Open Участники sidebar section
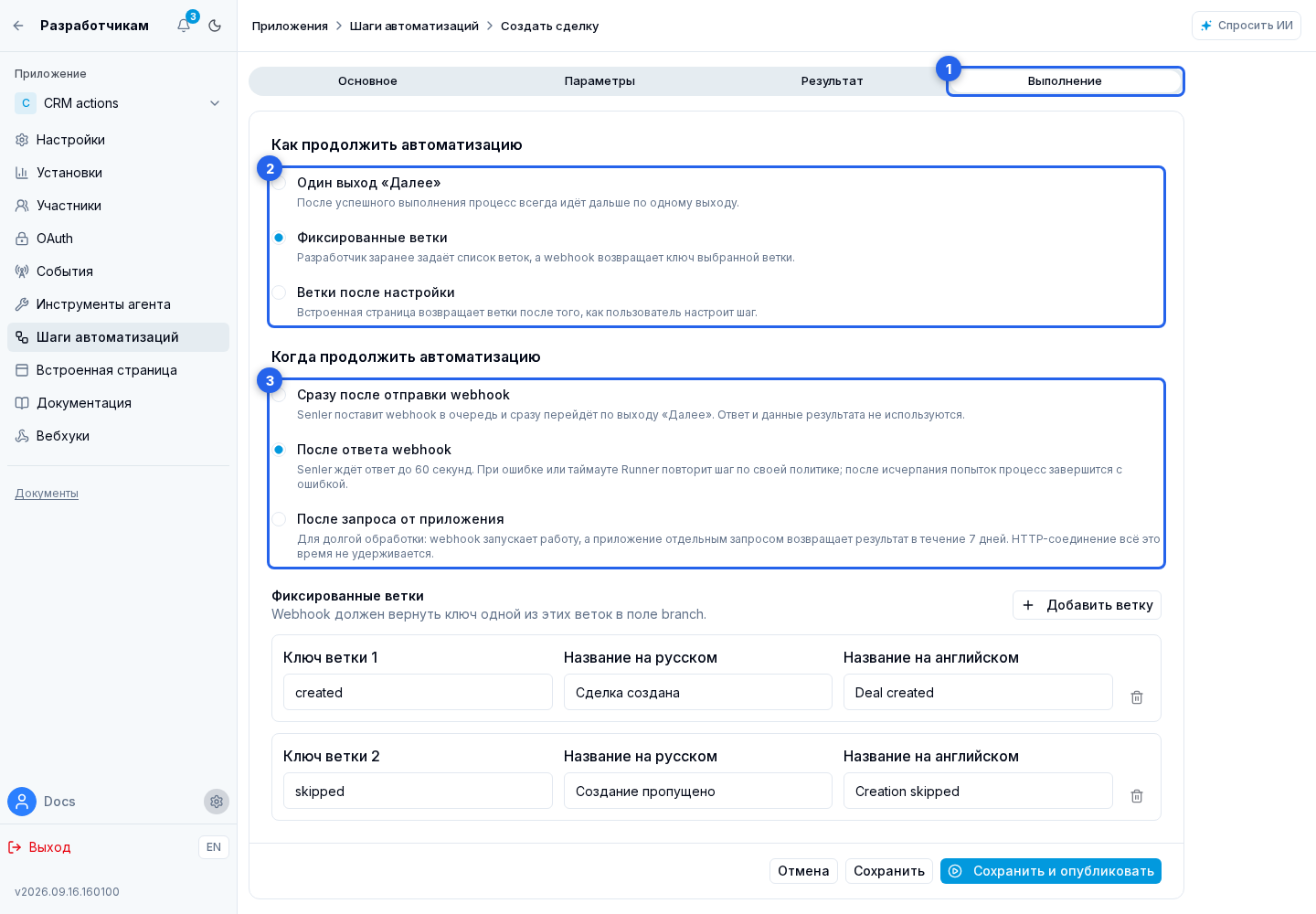1316x914 pixels. click(x=119, y=206)
